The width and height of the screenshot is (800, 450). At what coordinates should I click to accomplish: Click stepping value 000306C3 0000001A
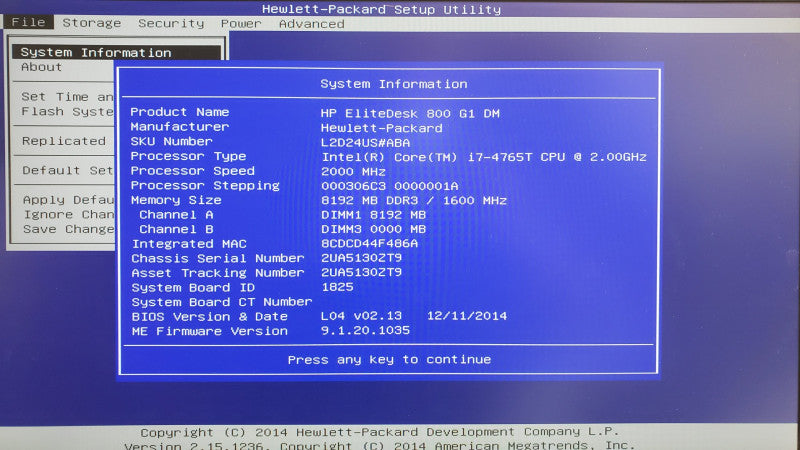tap(390, 186)
